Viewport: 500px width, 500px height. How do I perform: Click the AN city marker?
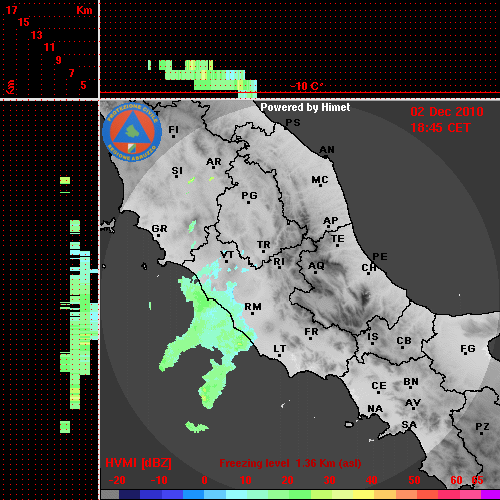click(327, 151)
